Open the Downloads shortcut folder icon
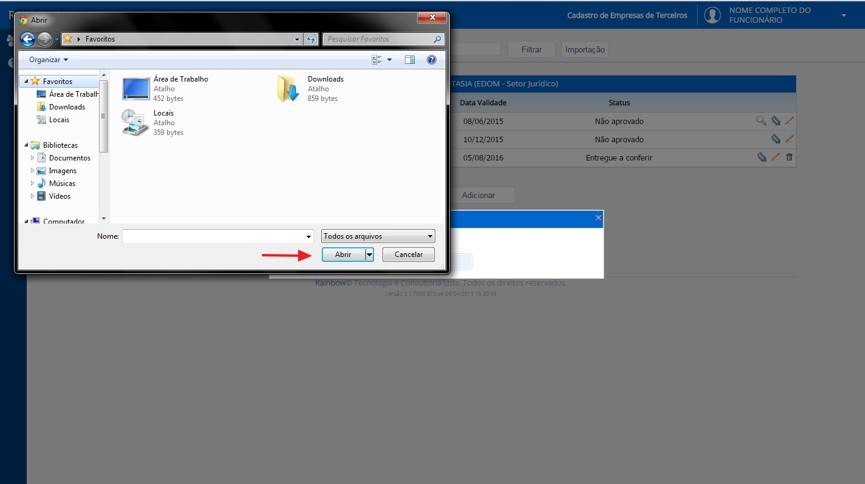865x484 pixels. click(287, 88)
